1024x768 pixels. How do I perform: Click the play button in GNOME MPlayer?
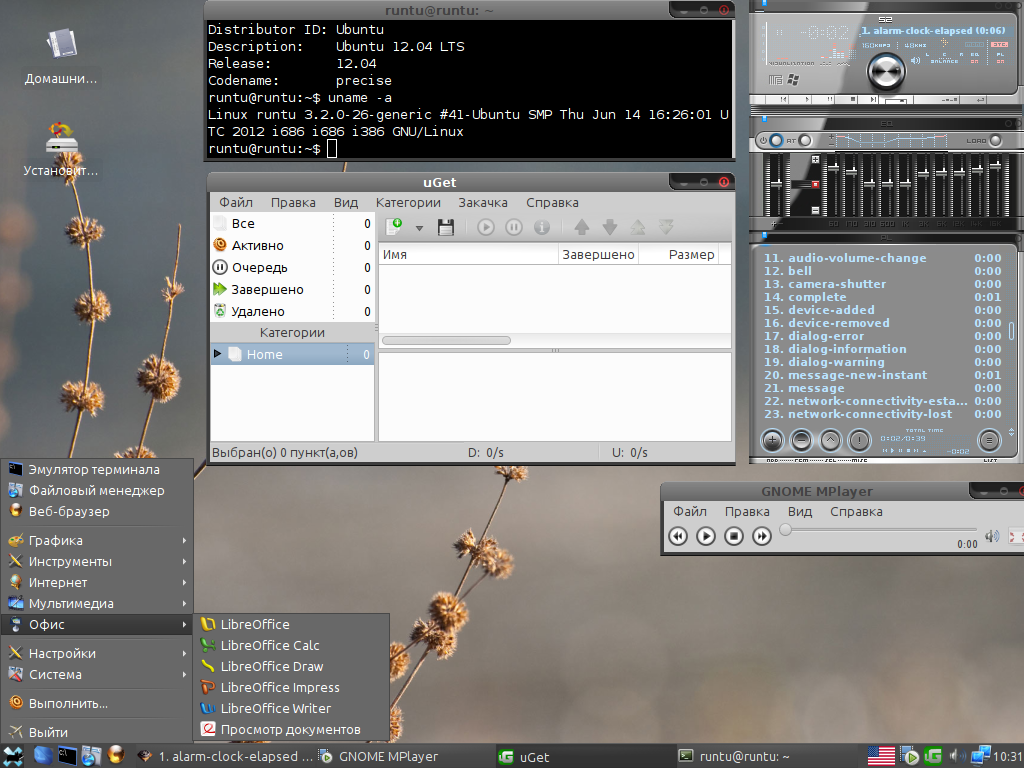click(x=706, y=536)
